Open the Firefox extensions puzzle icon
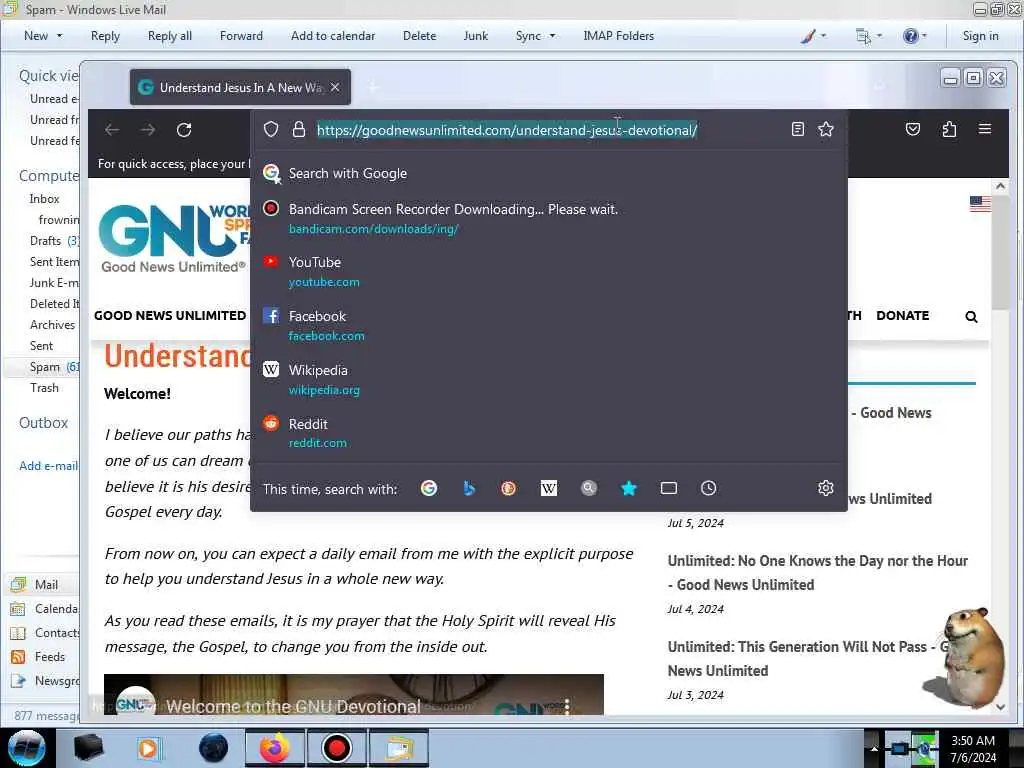 (x=950, y=129)
